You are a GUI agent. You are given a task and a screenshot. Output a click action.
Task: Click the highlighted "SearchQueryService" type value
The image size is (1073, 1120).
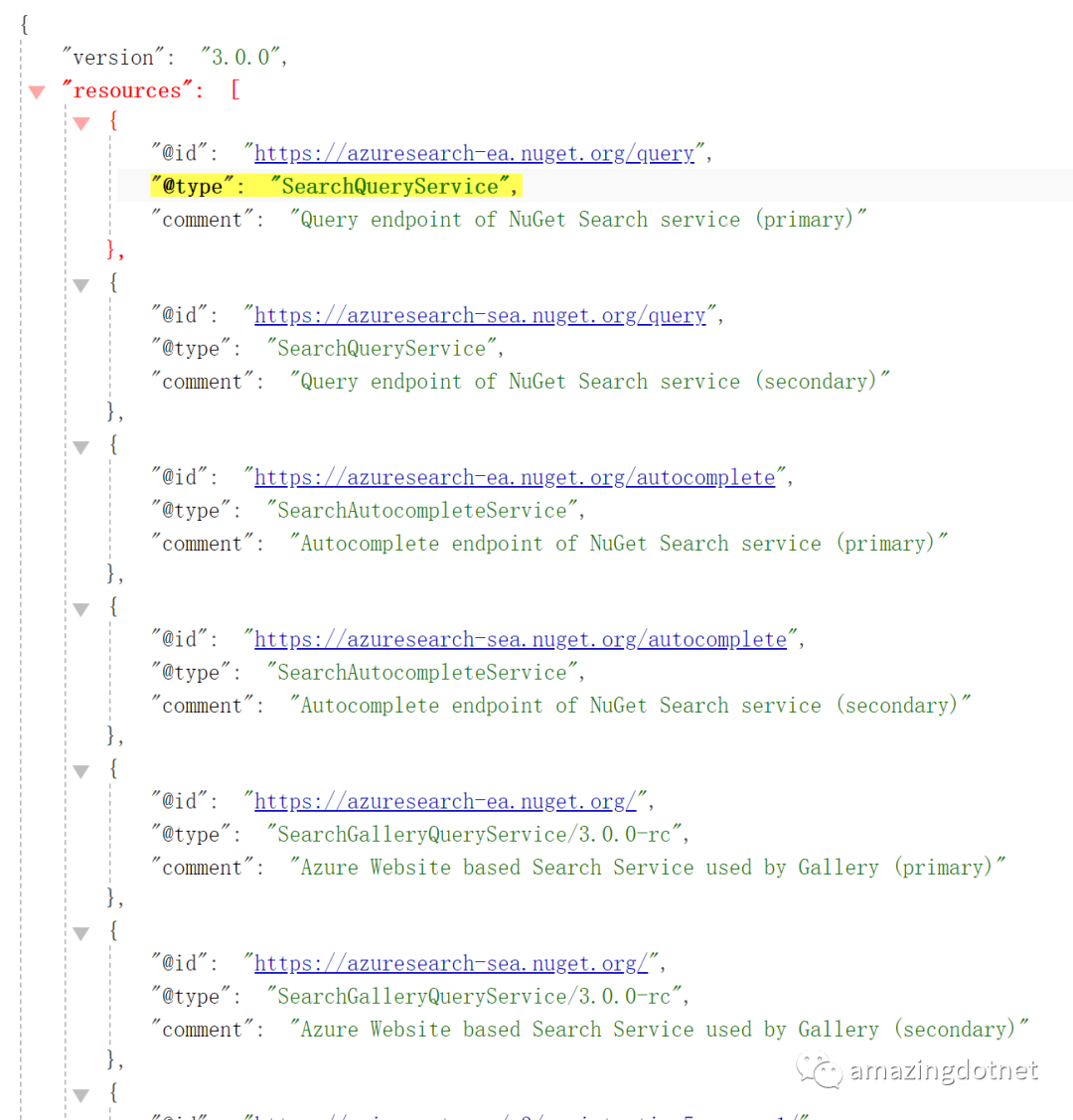pos(389,187)
